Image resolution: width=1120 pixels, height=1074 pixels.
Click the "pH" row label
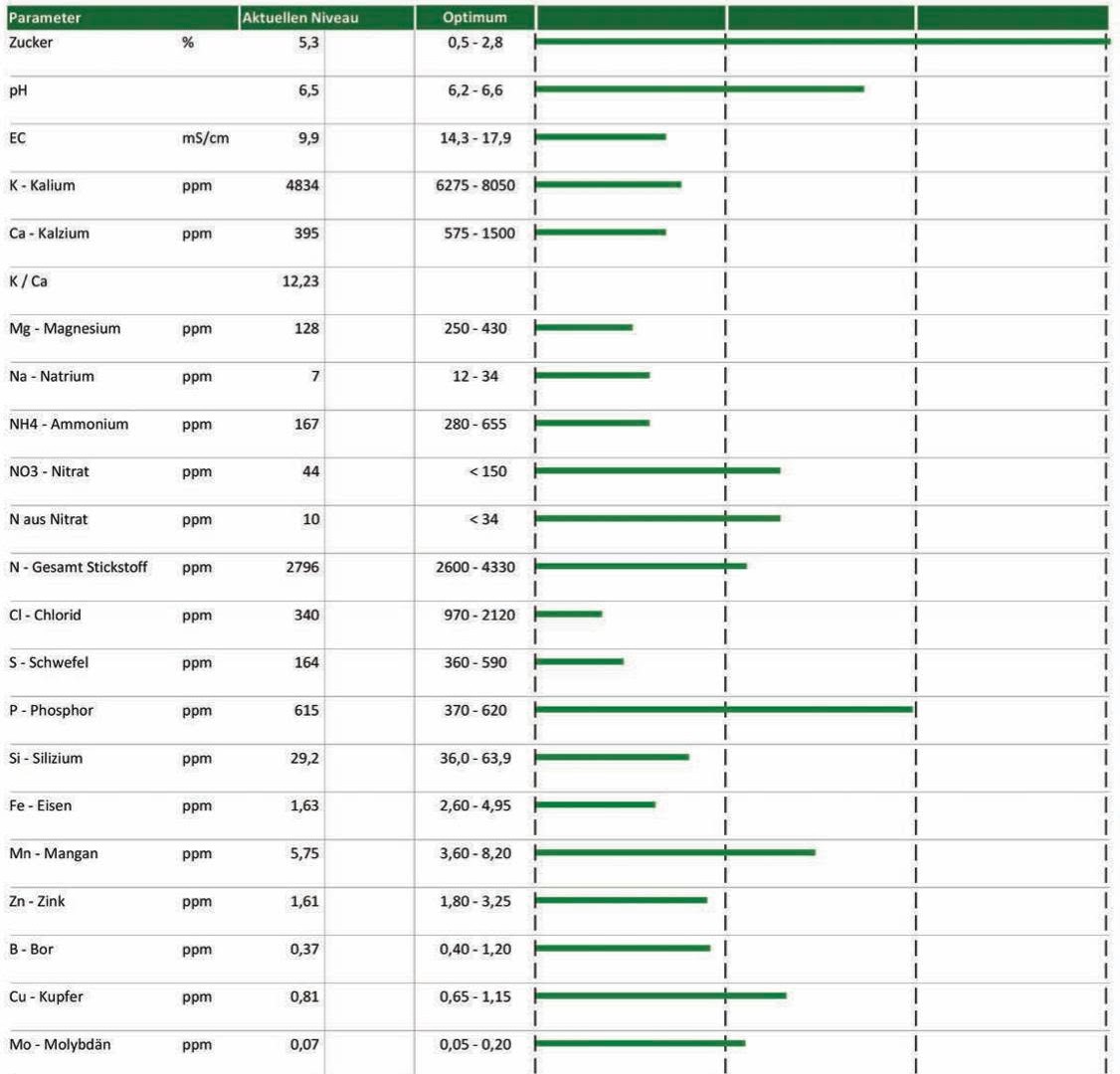(x=18, y=90)
